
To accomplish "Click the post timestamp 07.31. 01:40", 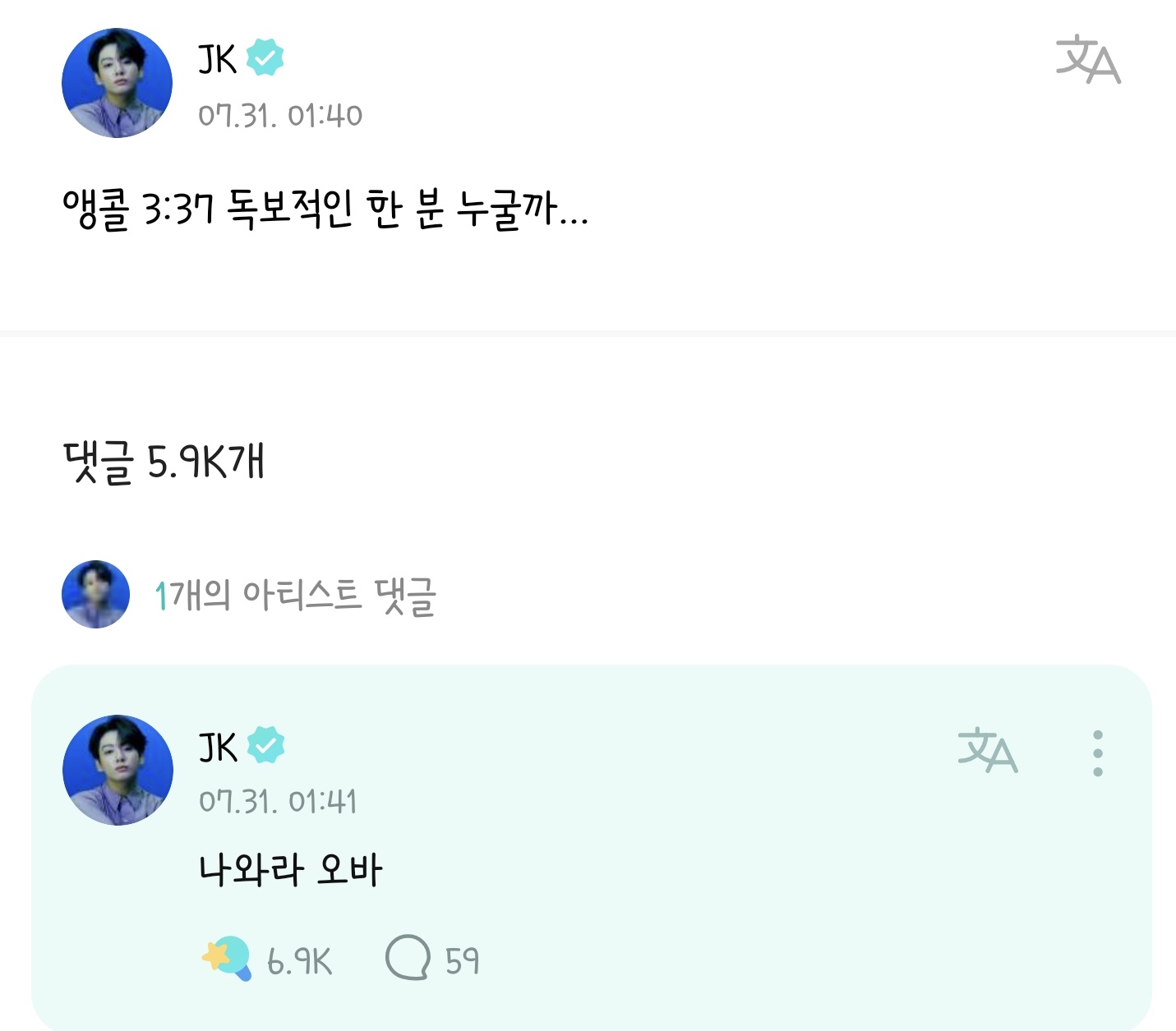I will tap(279, 116).
